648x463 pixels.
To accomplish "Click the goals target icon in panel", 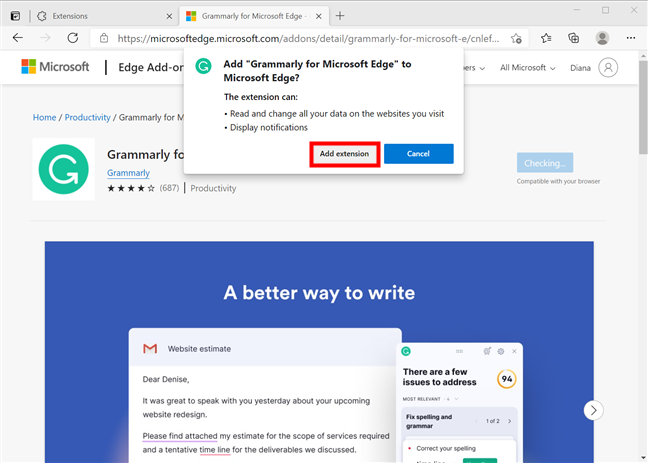I will pos(487,351).
